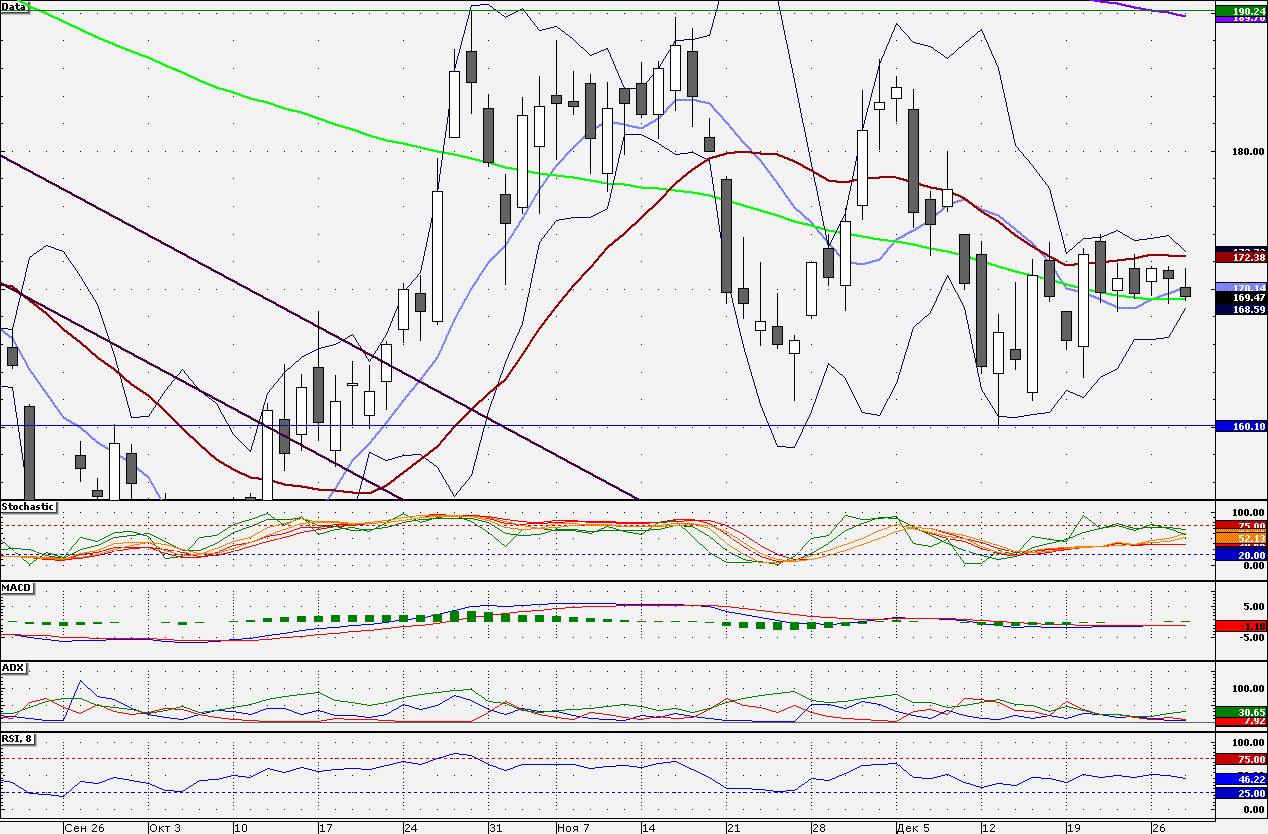Click the Stochastic 100.00 axis label
Viewport: 1268px width, 834px height.
pos(1248,512)
